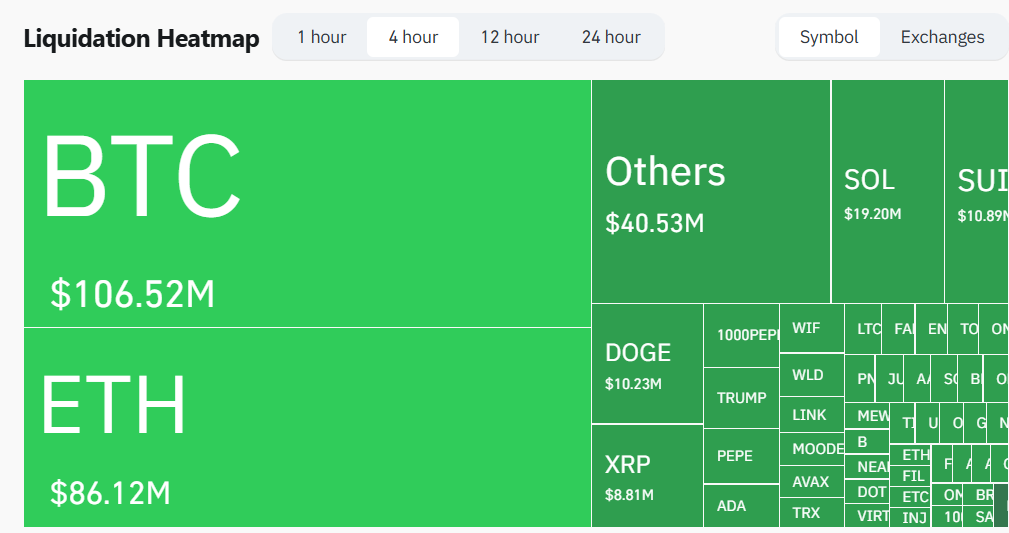Open the DOGE $10.23M tile
This screenshot has height=533, width=1009.
[x=647, y=364]
